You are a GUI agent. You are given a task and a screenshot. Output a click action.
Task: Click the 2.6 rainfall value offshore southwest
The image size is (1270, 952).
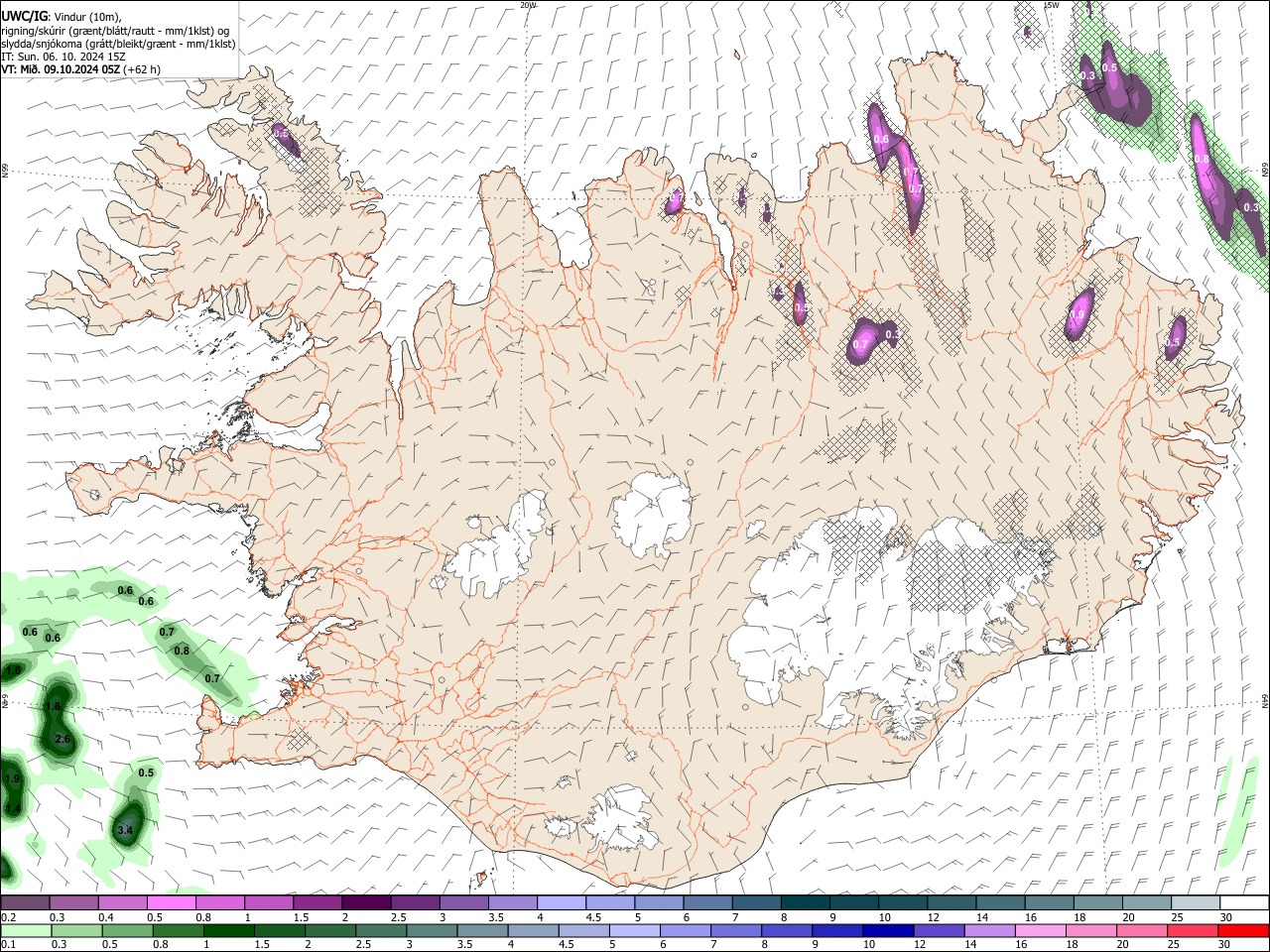[x=63, y=739]
